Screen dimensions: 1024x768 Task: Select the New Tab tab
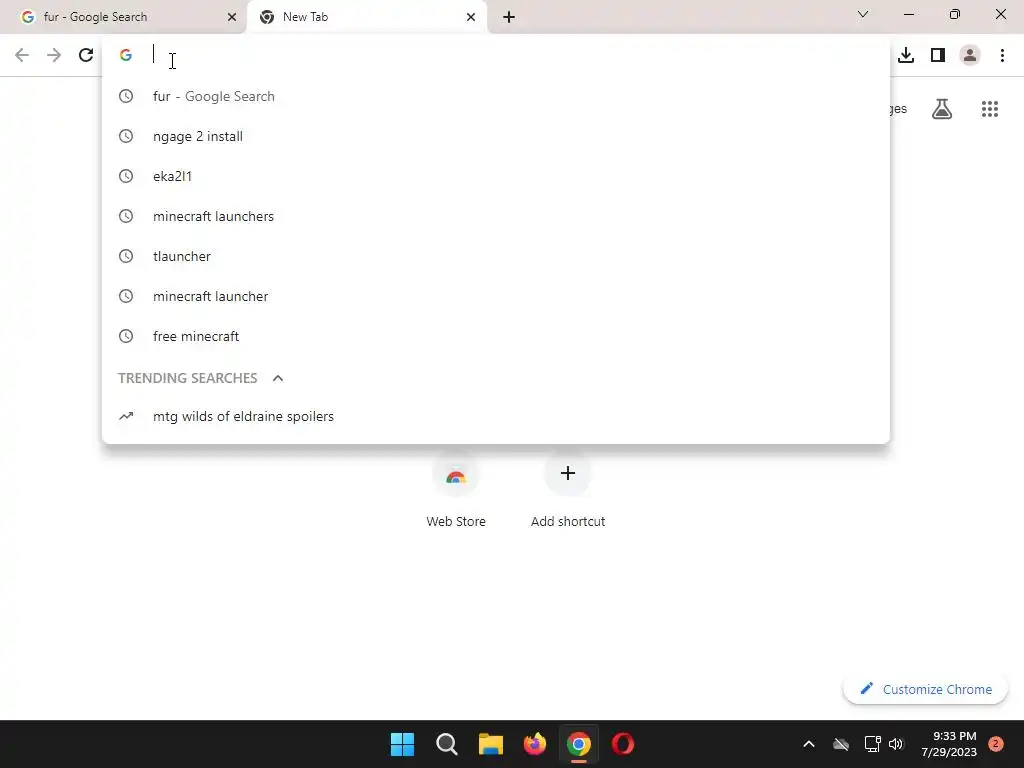tap(367, 17)
